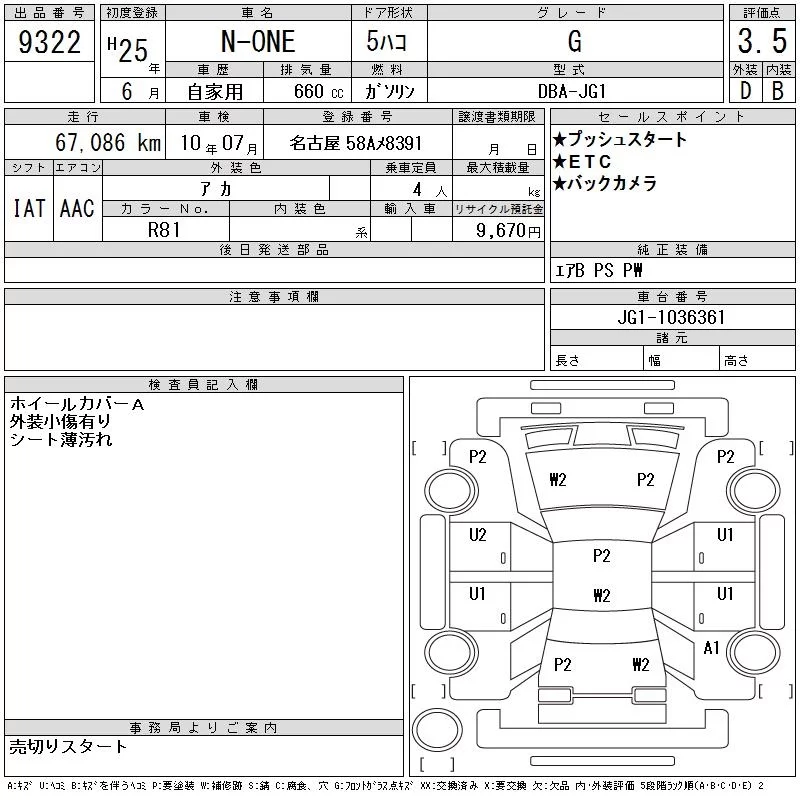Image resolution: width=800 pixels, height=800 pixels.
Task: Click the 出品番号 header
Action: (49, 13)
